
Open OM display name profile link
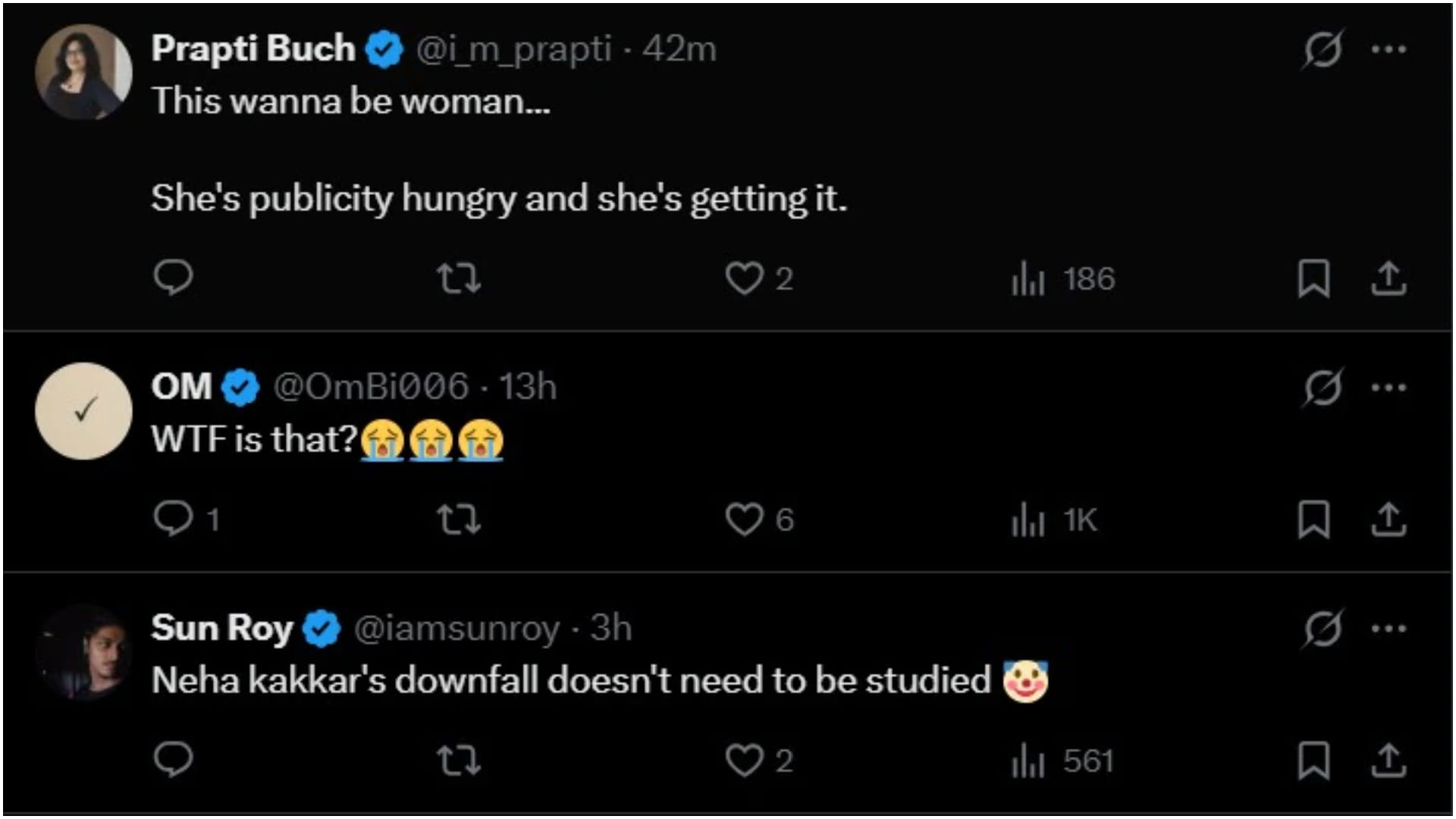pos(181,387)
